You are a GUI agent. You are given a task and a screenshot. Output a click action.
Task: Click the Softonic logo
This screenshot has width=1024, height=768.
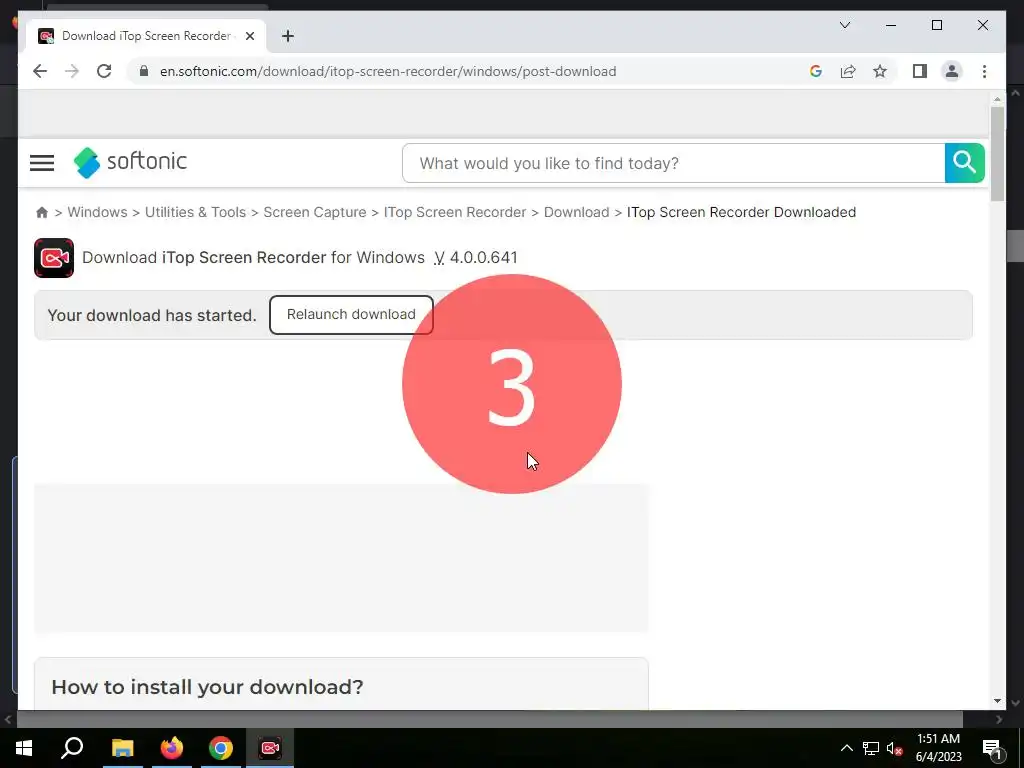coord(130,162)
